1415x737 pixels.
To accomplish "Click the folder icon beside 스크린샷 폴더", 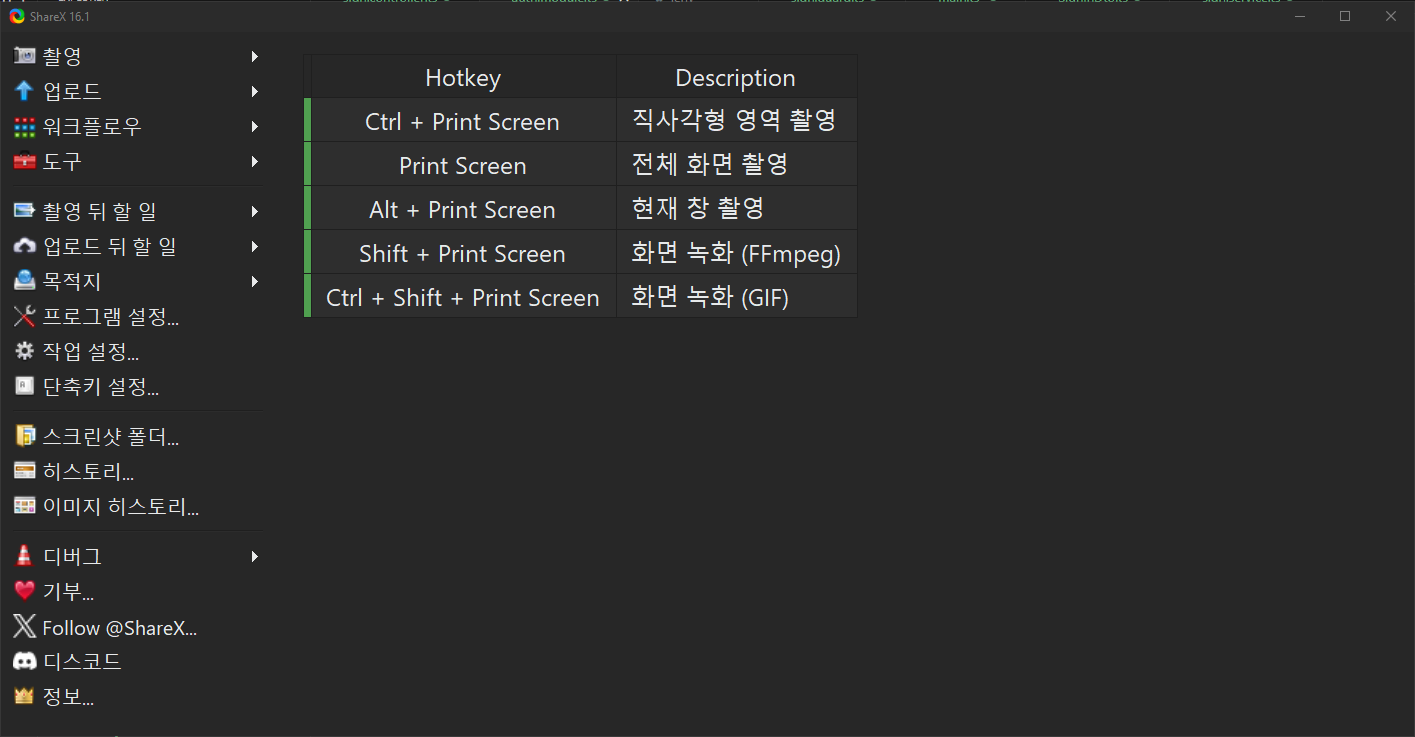I will pos(25,437).
